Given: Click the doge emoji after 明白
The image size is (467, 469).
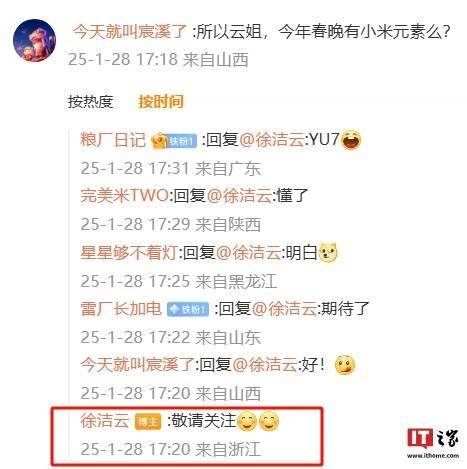Looking at the screenshot, I should click(328, 253).
